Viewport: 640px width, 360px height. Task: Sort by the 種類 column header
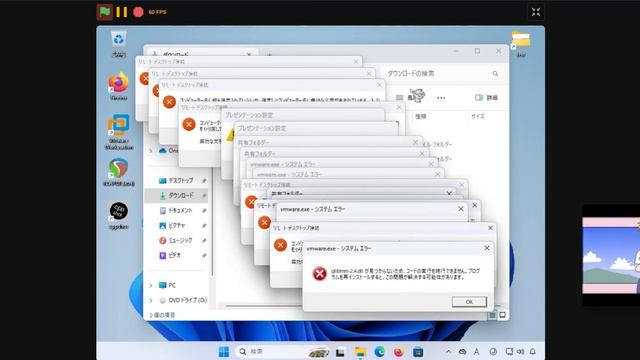(421, 116)
